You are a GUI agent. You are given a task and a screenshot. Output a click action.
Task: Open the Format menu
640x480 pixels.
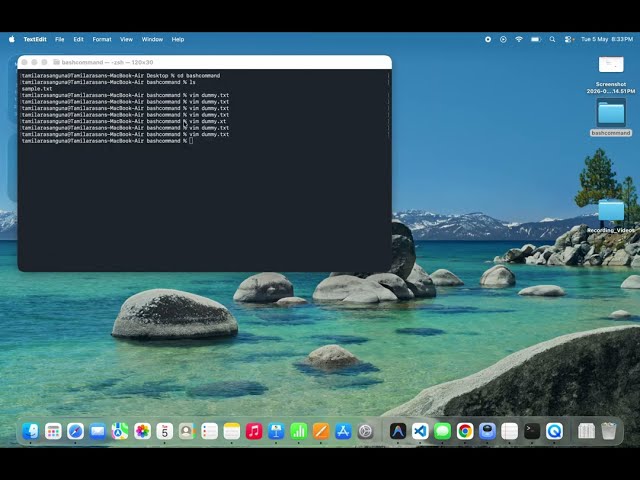(102, 39)
